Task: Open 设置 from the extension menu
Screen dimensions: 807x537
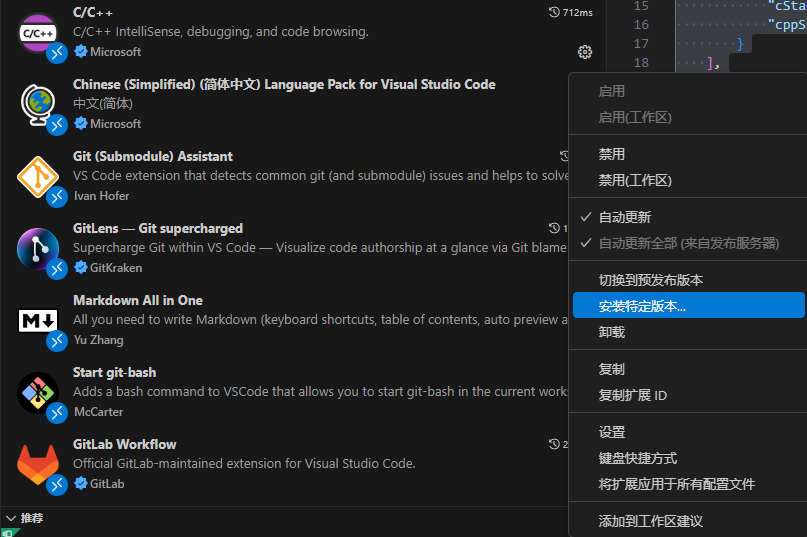Action: [688, 432]
